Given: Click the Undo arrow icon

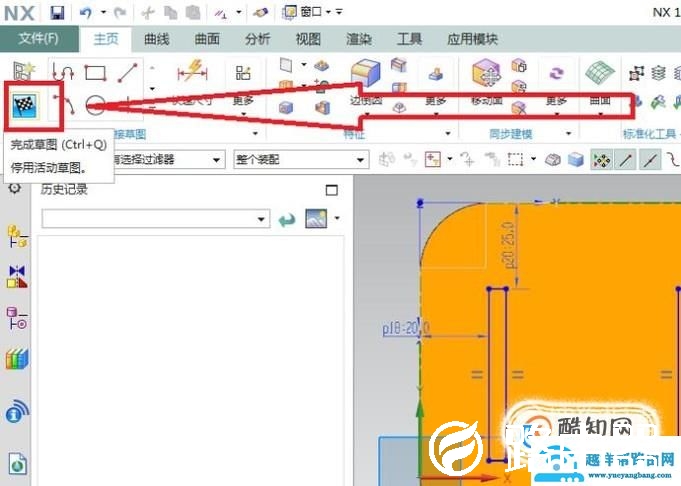Looking at the screenshot, I should pyautogui.click(x=86, y=13).
